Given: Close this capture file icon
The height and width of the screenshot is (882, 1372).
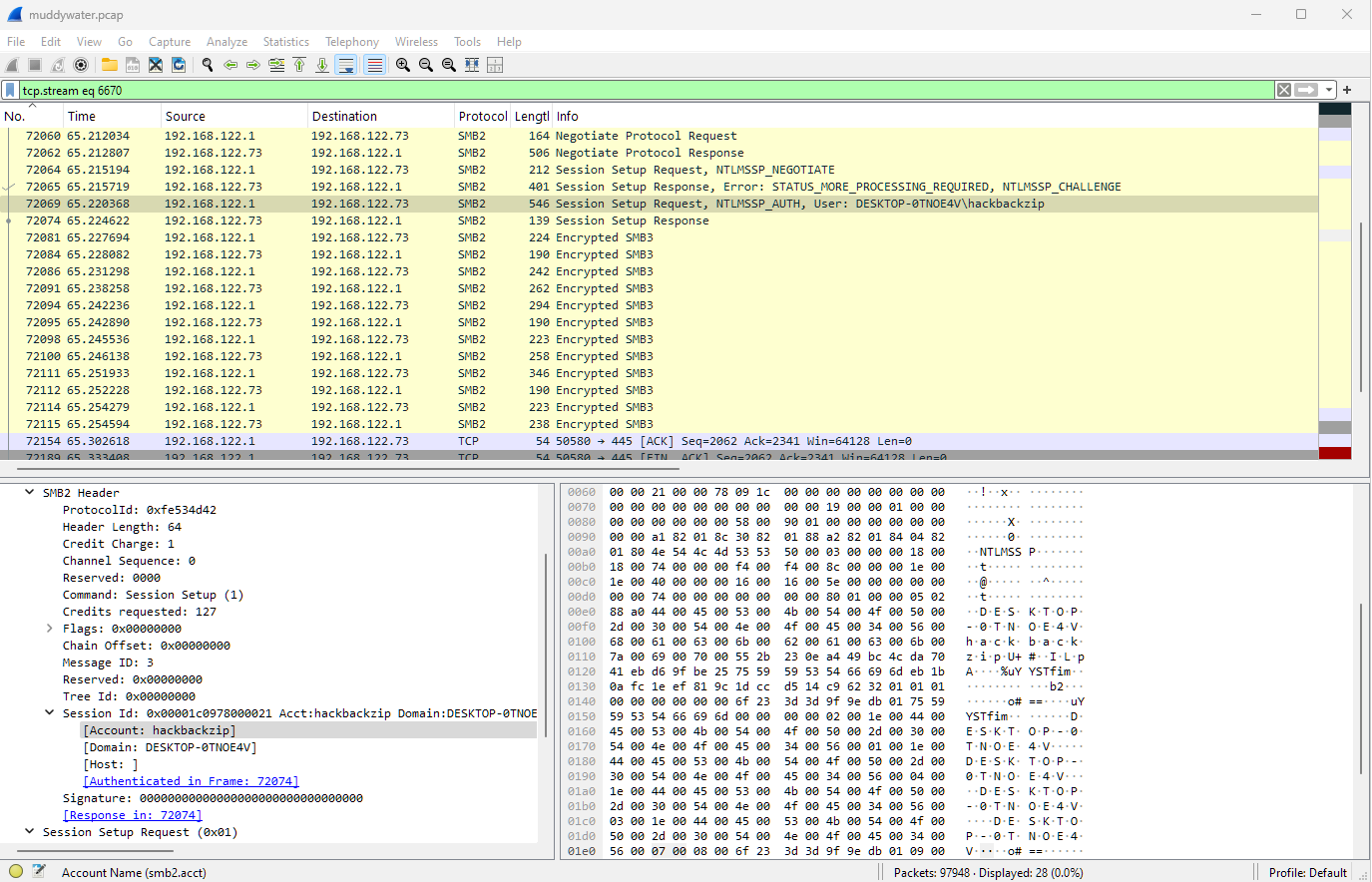Looking at the screenshot, I should pyautogui.click(x=156, y=65).
